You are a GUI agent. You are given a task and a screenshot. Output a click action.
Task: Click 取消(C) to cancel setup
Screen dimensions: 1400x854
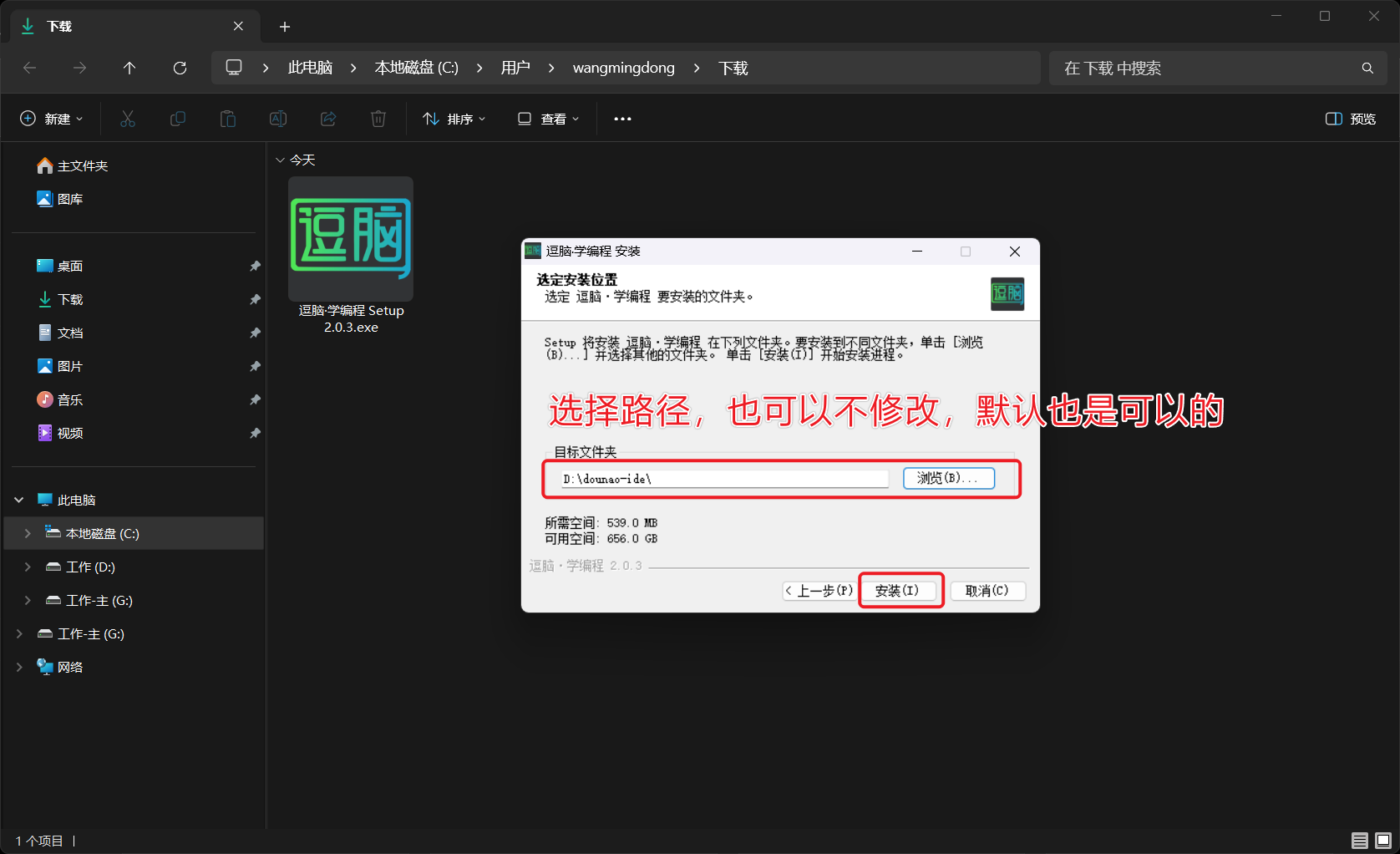tap(988, 591)
